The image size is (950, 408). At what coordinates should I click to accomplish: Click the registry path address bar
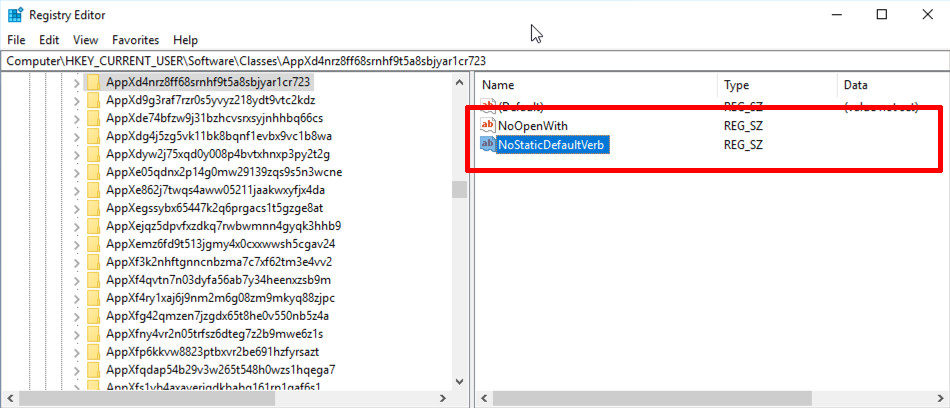[475, 61]
